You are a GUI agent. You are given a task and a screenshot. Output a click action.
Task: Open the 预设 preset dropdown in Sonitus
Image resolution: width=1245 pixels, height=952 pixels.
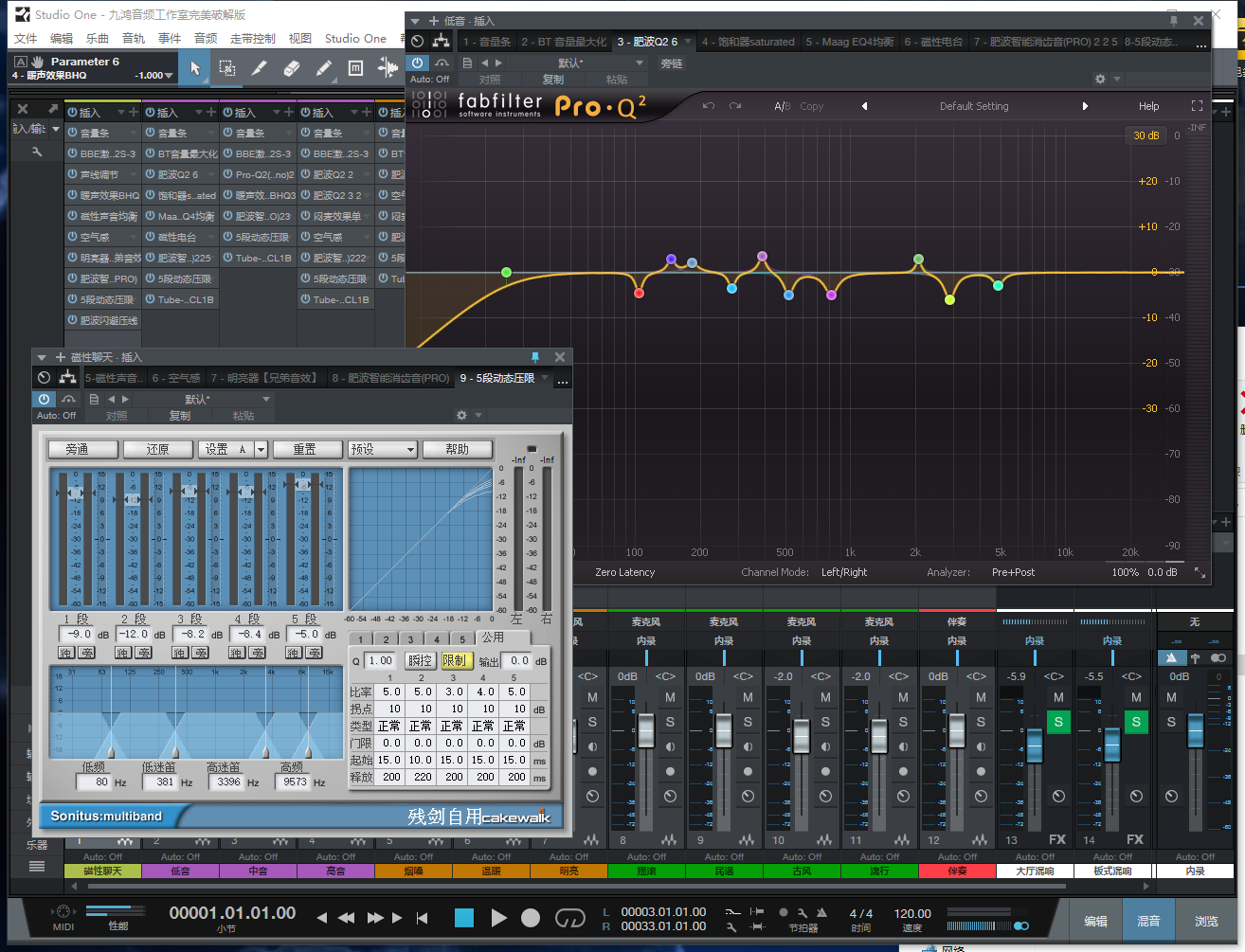[382, 449]
